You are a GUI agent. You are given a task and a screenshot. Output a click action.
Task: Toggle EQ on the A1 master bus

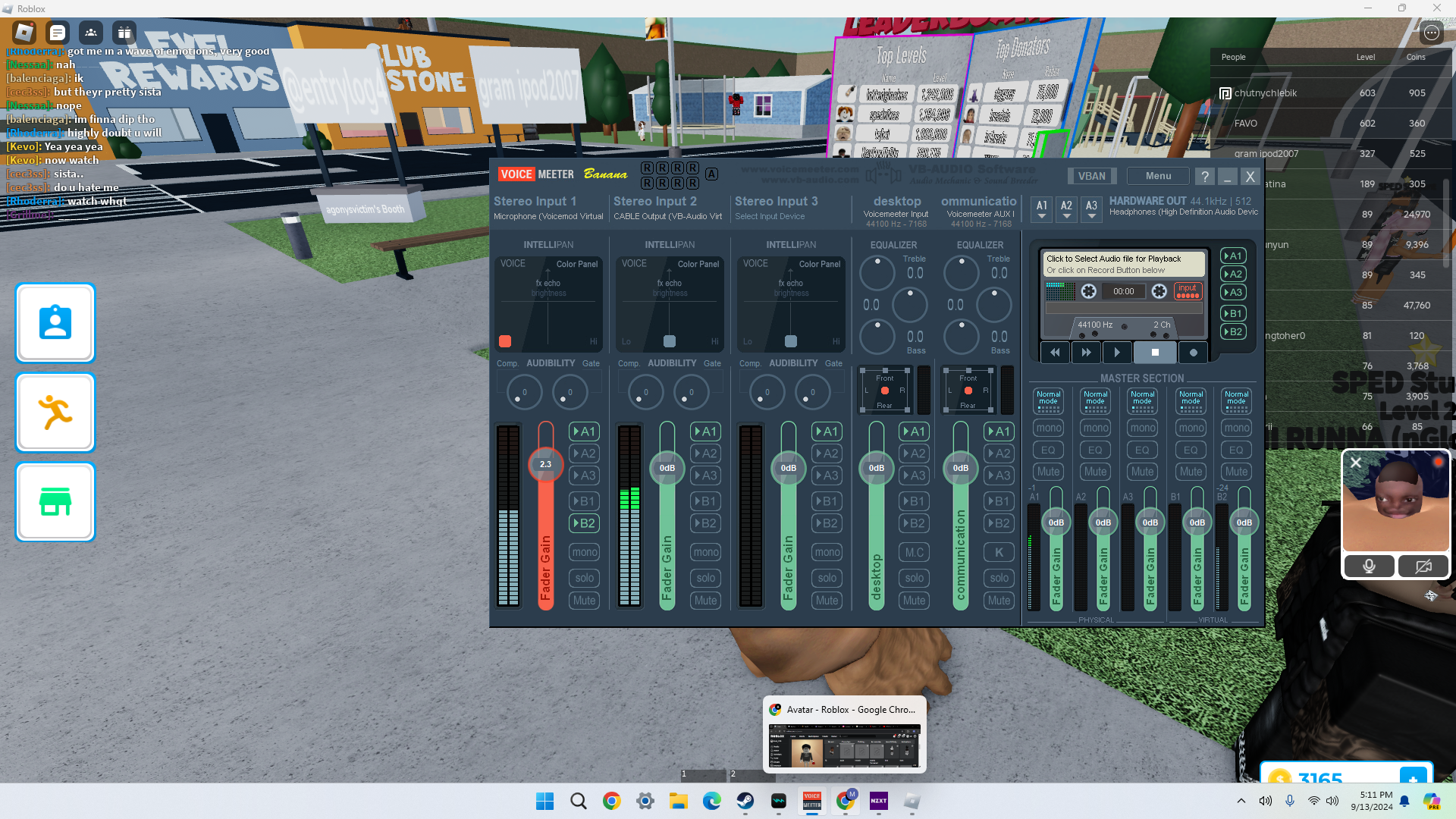pos(1048,450)
